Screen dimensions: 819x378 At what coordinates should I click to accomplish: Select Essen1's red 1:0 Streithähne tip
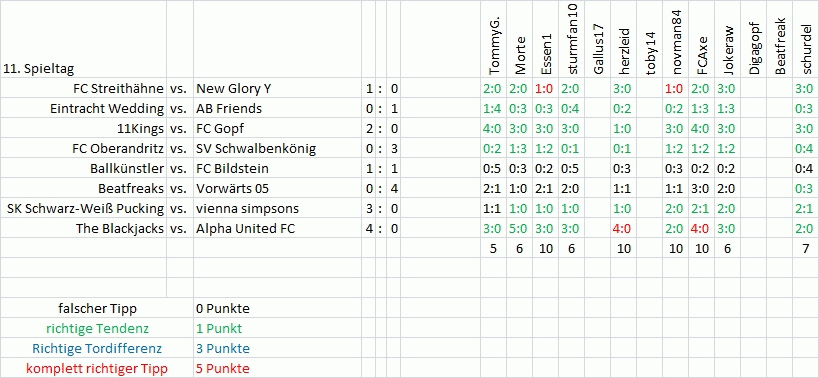click(x=545, y=89)
